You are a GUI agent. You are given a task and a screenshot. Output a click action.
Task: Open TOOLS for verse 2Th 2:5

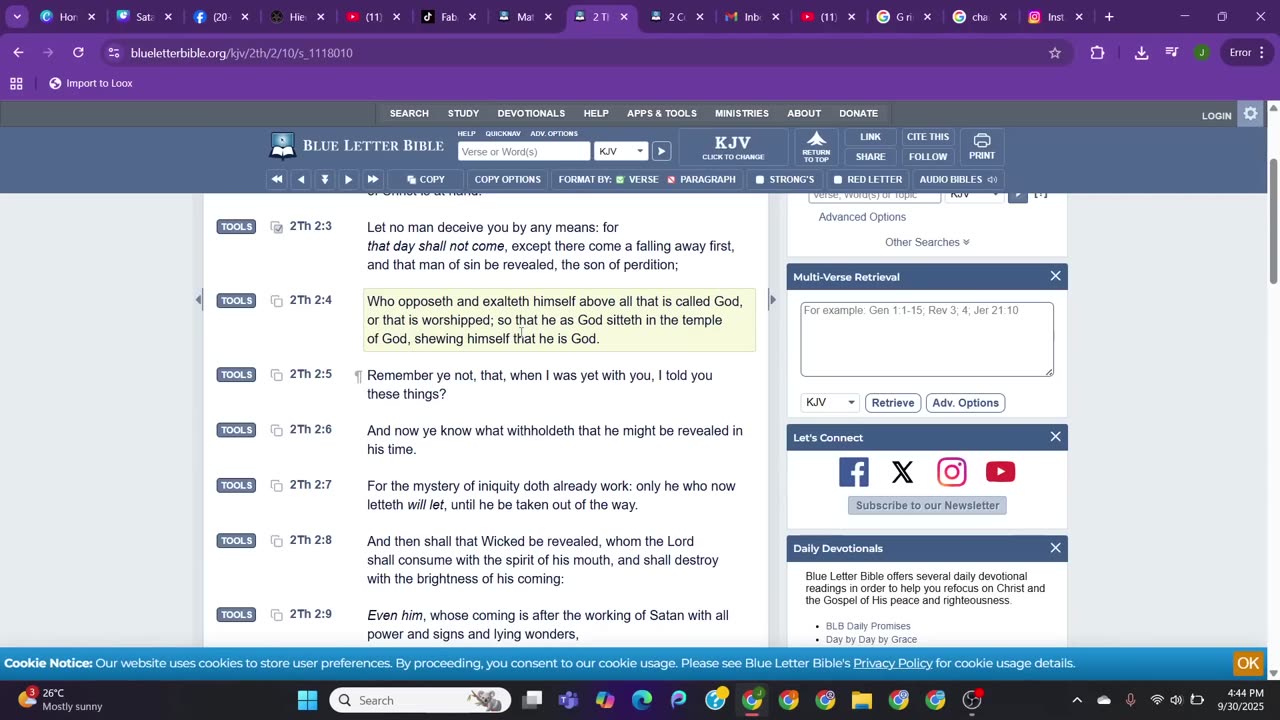click(236, 375)
